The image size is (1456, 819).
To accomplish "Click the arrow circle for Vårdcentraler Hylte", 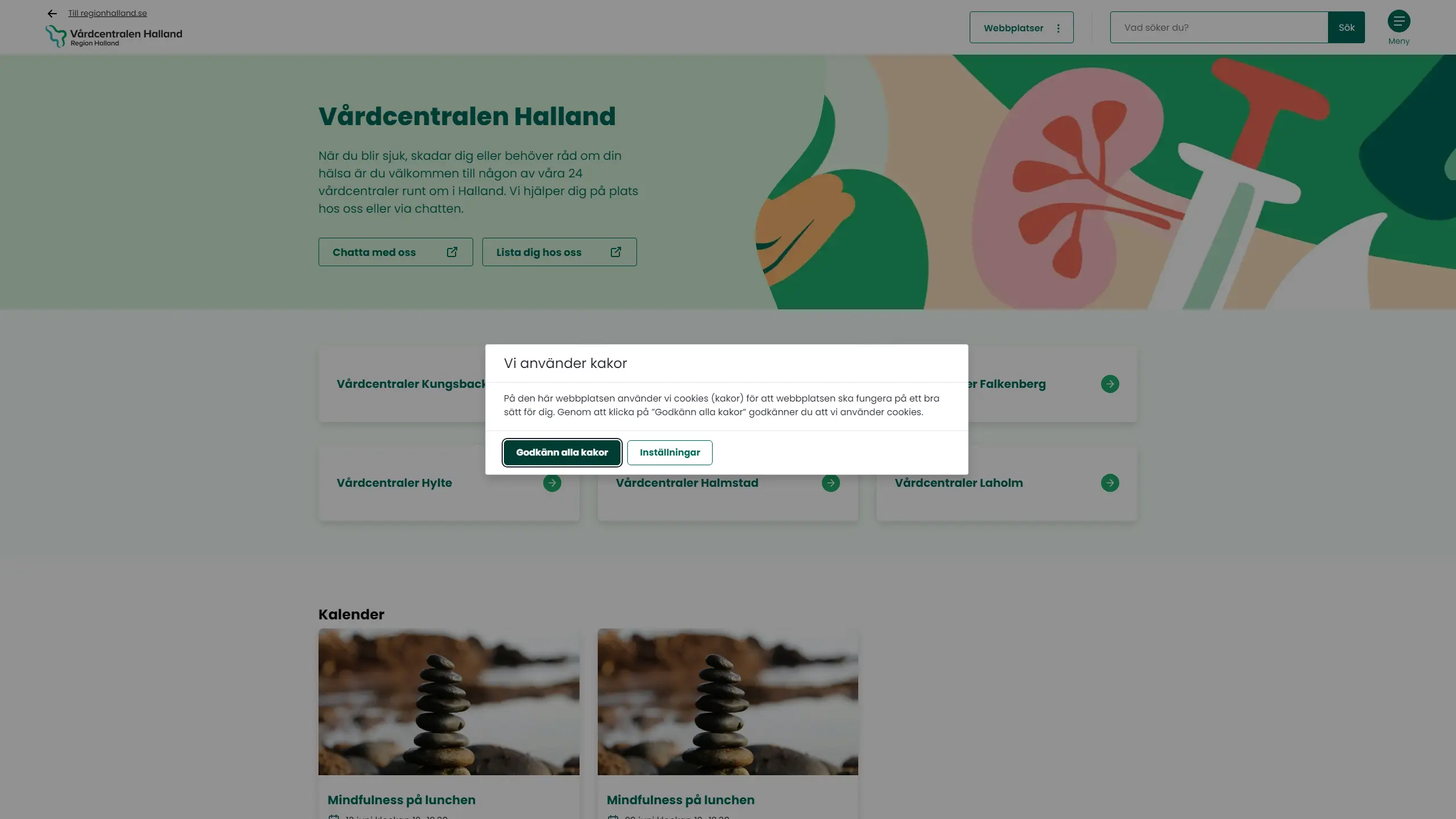I will [552, 483].
